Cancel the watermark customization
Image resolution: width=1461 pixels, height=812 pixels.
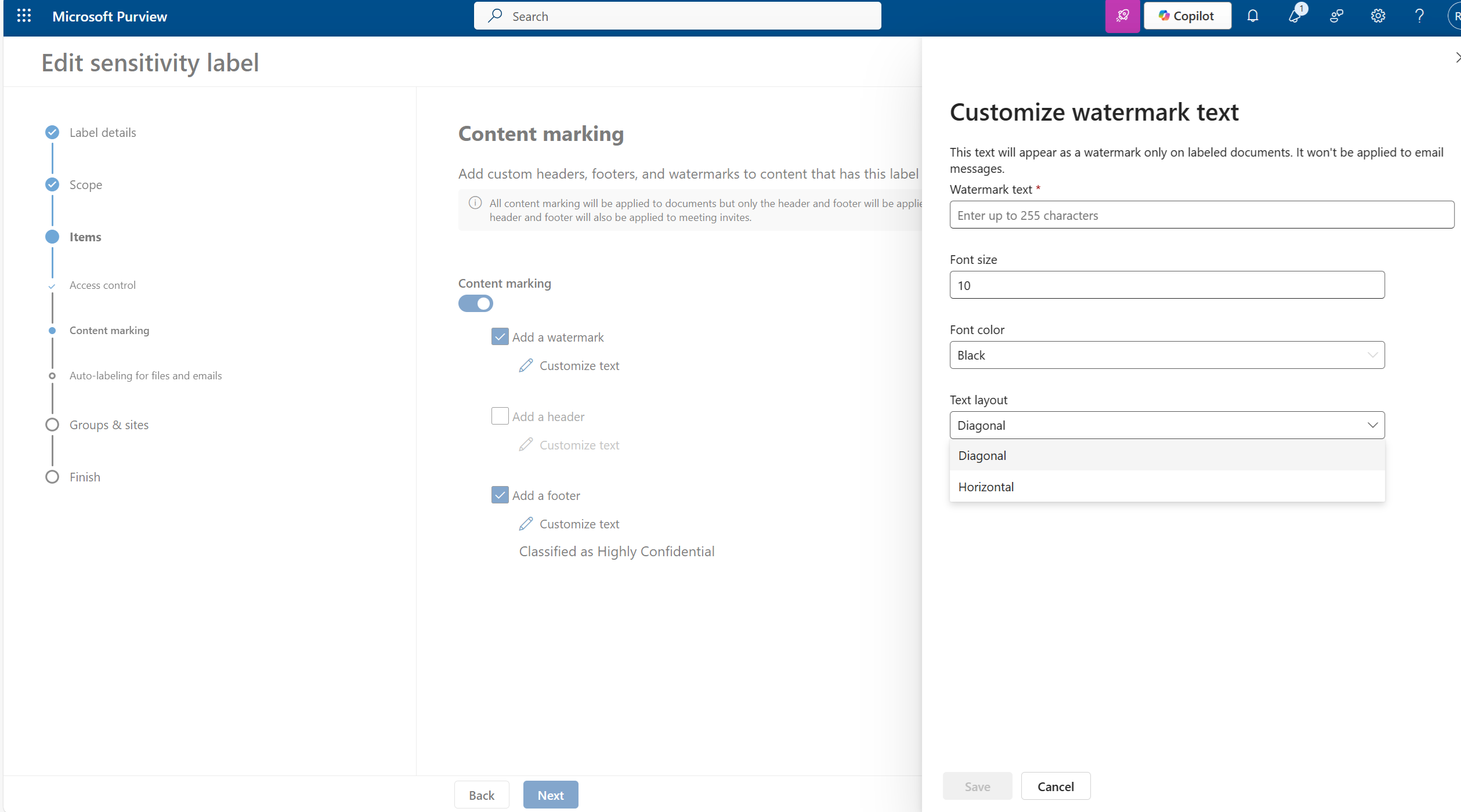(x=1055, y=785)
